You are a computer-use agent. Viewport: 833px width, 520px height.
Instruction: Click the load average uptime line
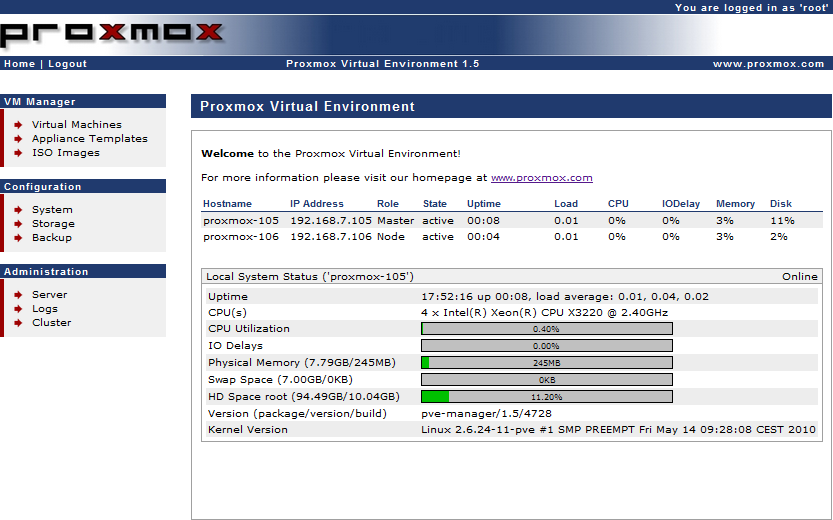[x=565, y=296]
